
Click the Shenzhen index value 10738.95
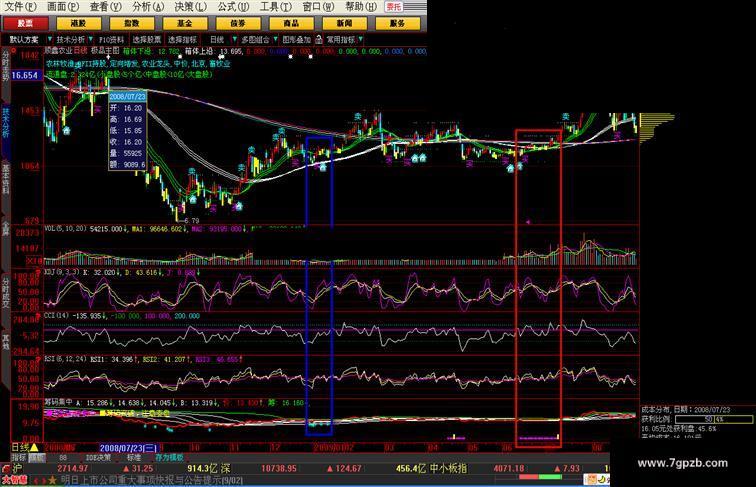279,468
